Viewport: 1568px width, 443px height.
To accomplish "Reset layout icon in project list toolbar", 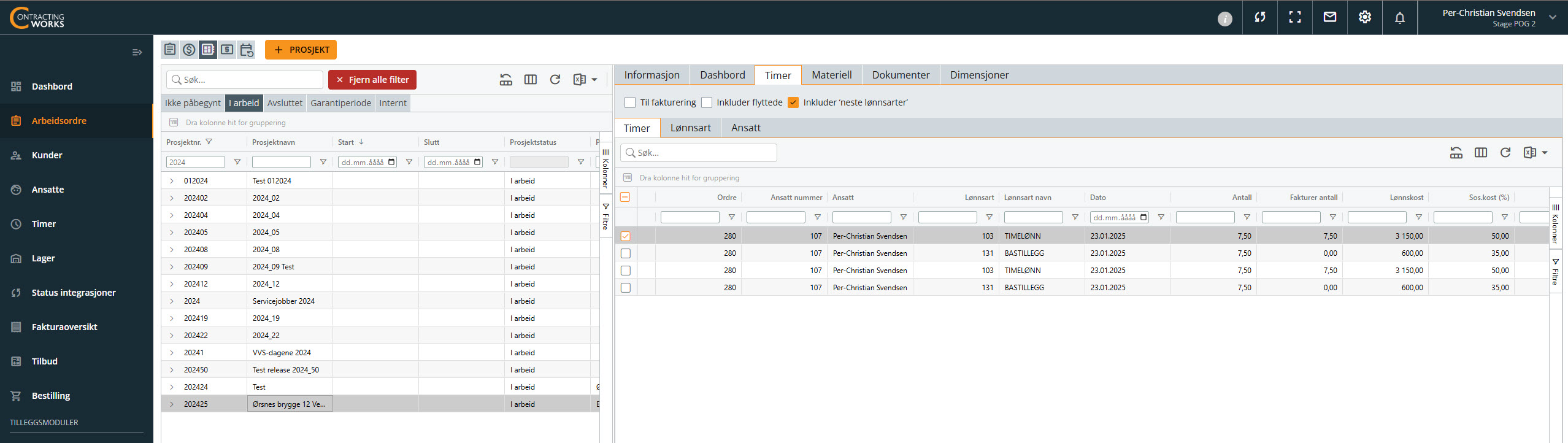I will point(506,80).
